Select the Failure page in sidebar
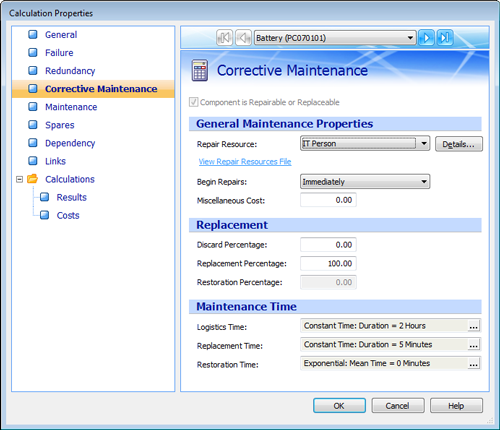This screenshot has height=430, width=500. pyautogui.click(x=59, y=53)
